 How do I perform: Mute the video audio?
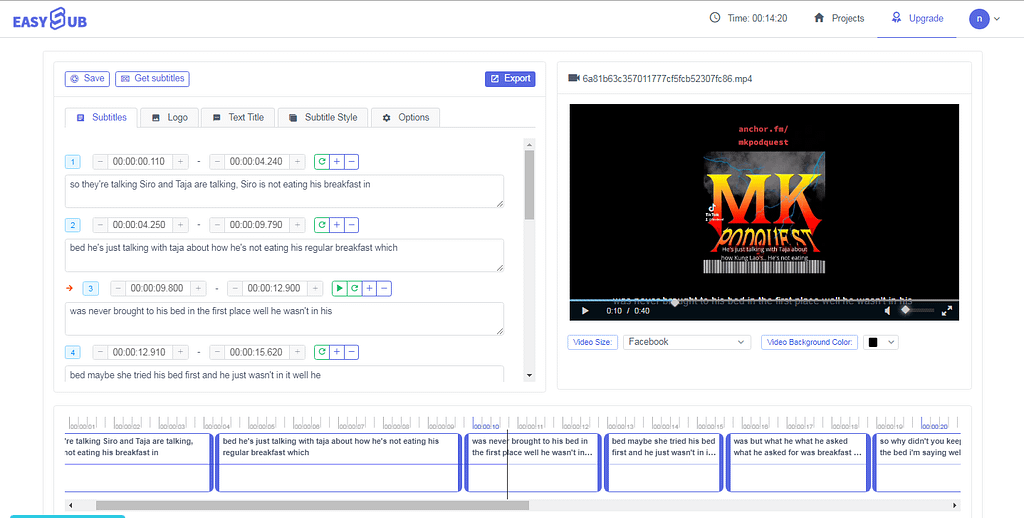coord(888,311)
